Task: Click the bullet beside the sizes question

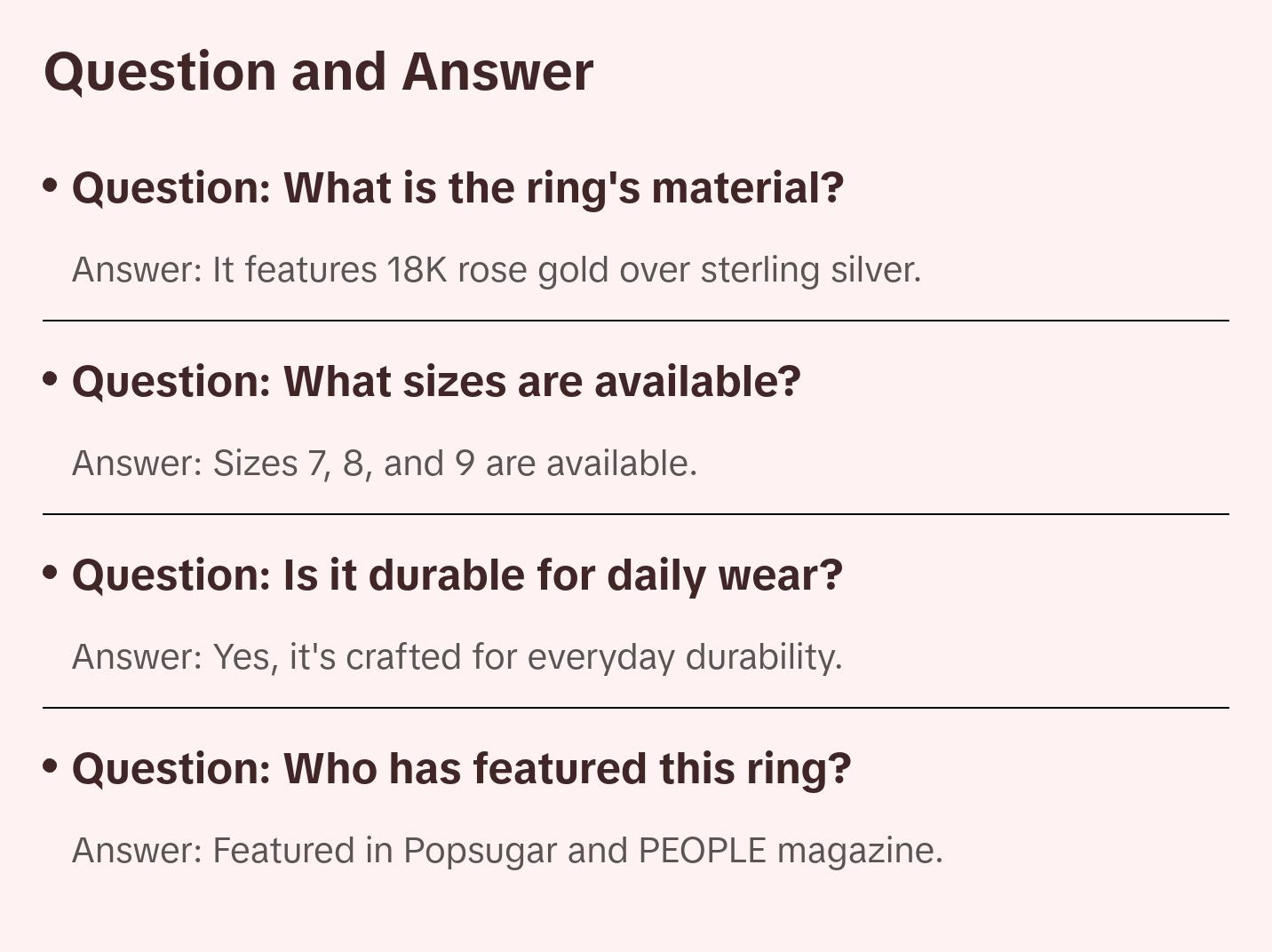Action: (51, 378)
